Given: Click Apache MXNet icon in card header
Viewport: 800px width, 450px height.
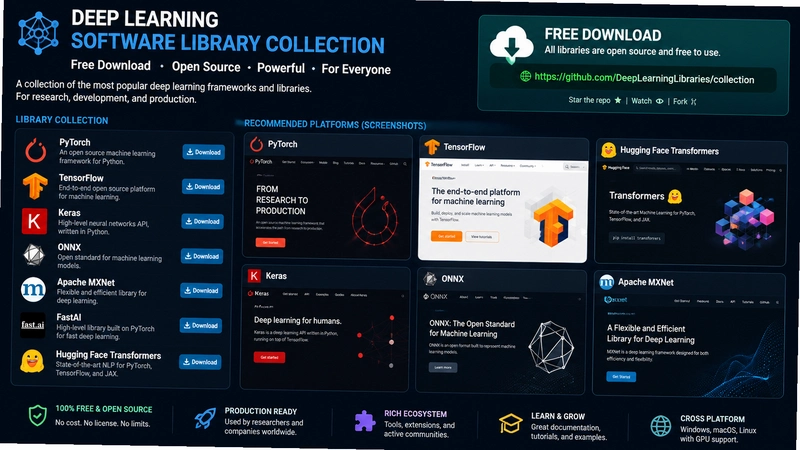Looking at the screenshot, I should point(606,282).
